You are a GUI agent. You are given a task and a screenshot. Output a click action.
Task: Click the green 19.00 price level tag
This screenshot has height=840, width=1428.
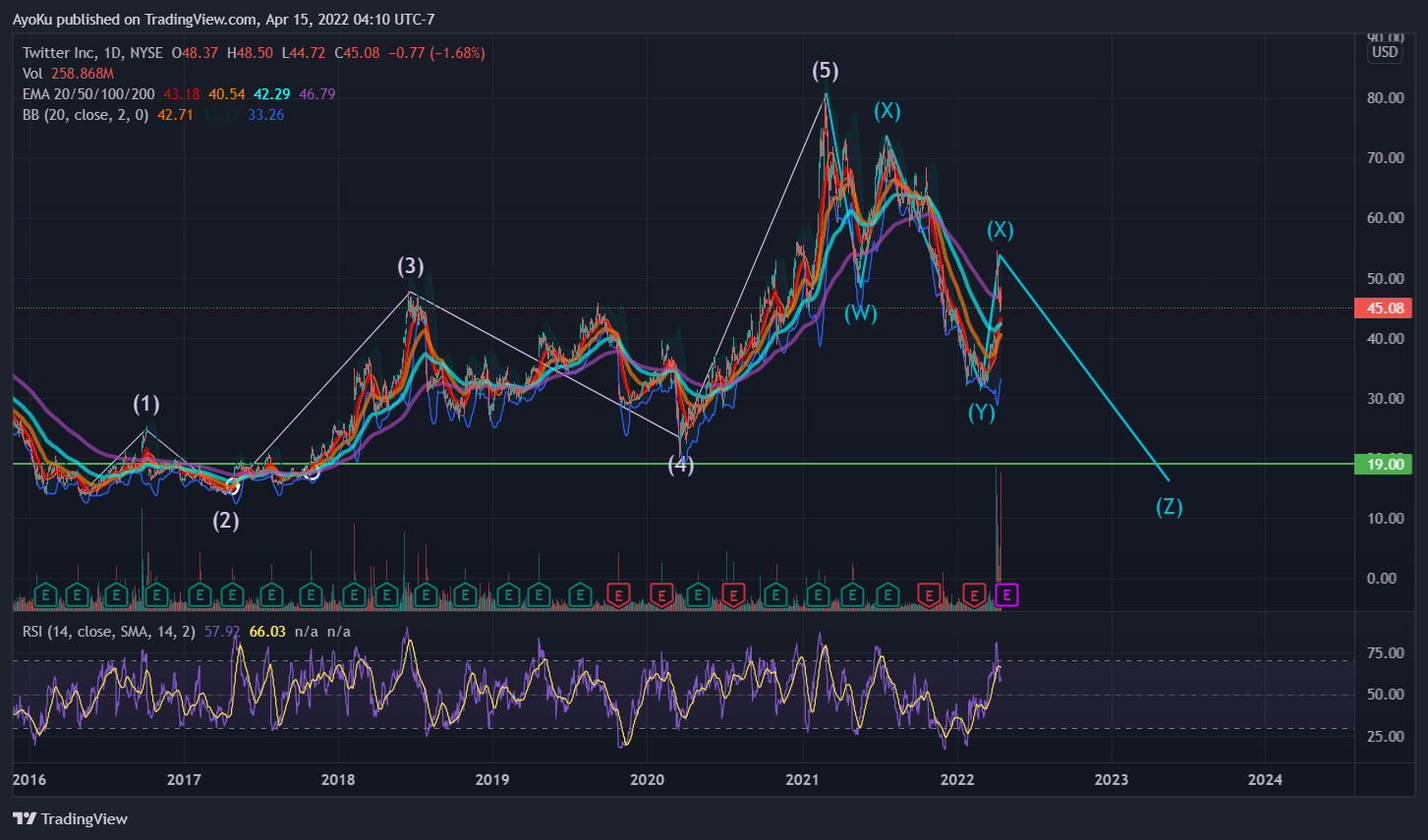pos(1385,464)
